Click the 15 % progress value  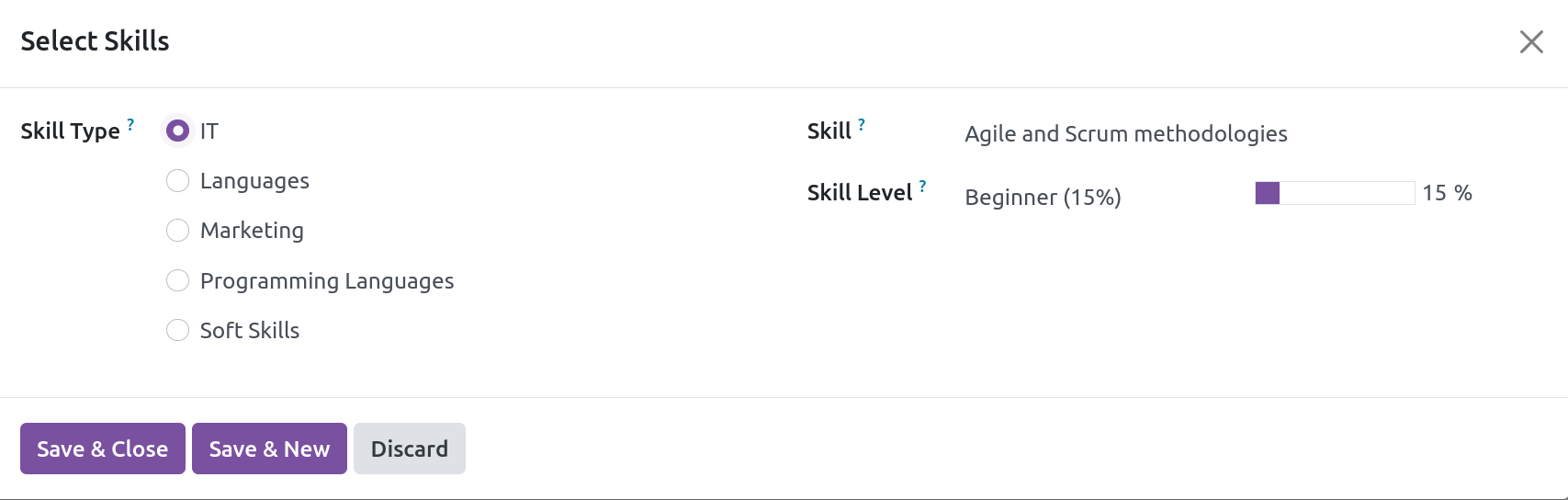tap(1447, 193)
